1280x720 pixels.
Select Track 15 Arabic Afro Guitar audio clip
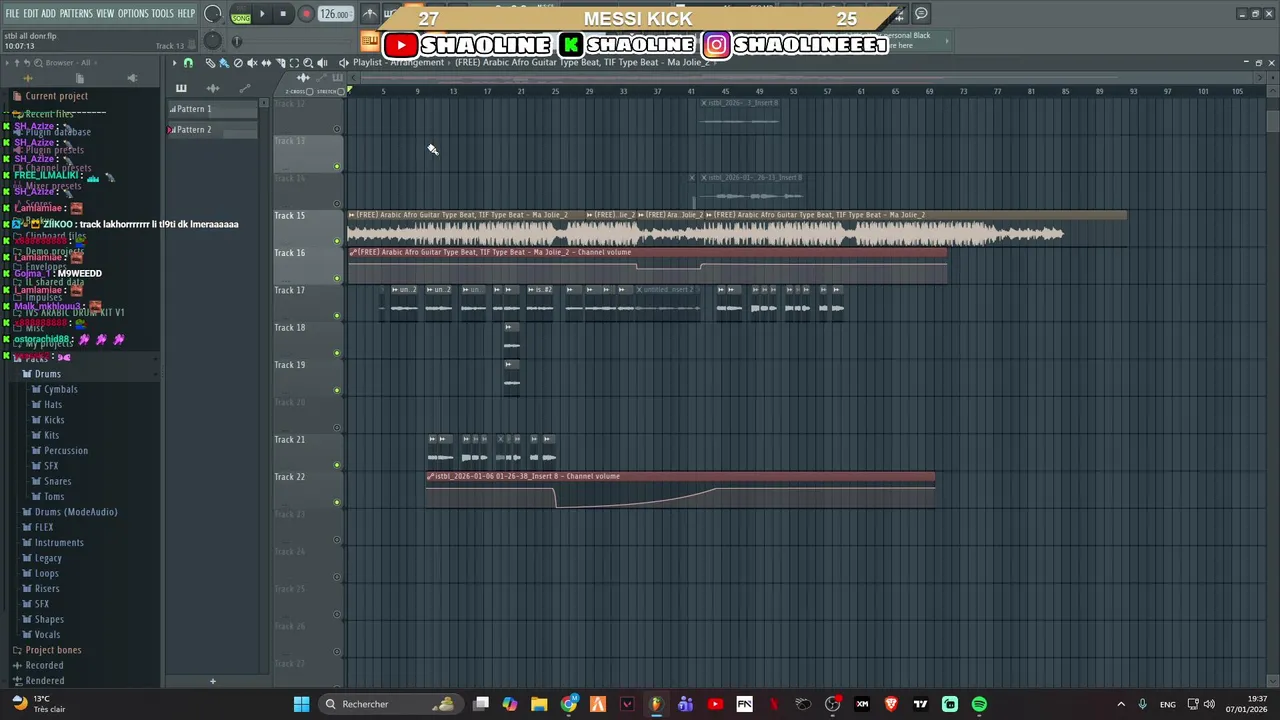pos(466,228)
